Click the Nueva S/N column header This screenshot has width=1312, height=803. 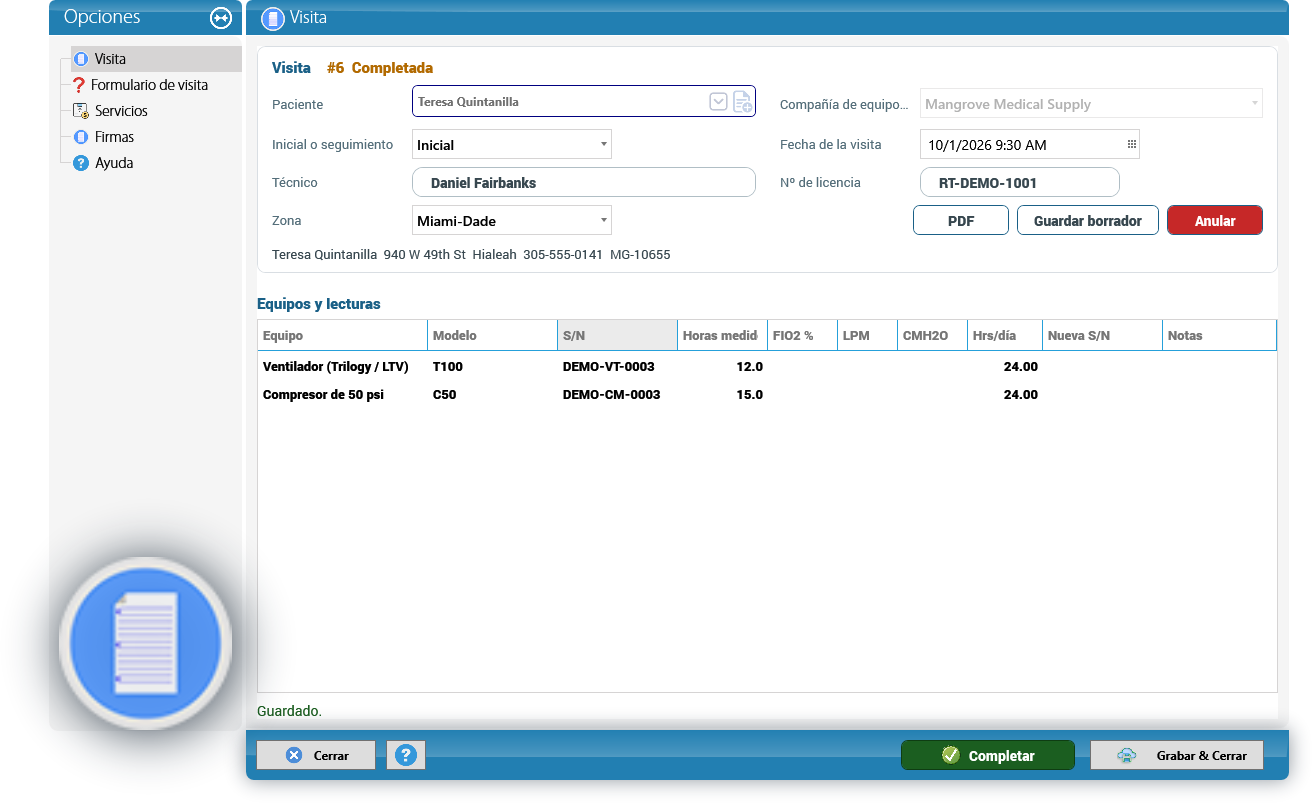coord(1102,335)
